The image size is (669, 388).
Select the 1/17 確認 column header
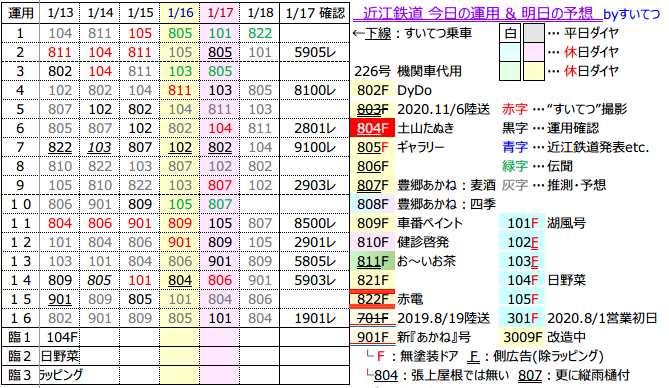pyautogui.click(x=315, y=13)
